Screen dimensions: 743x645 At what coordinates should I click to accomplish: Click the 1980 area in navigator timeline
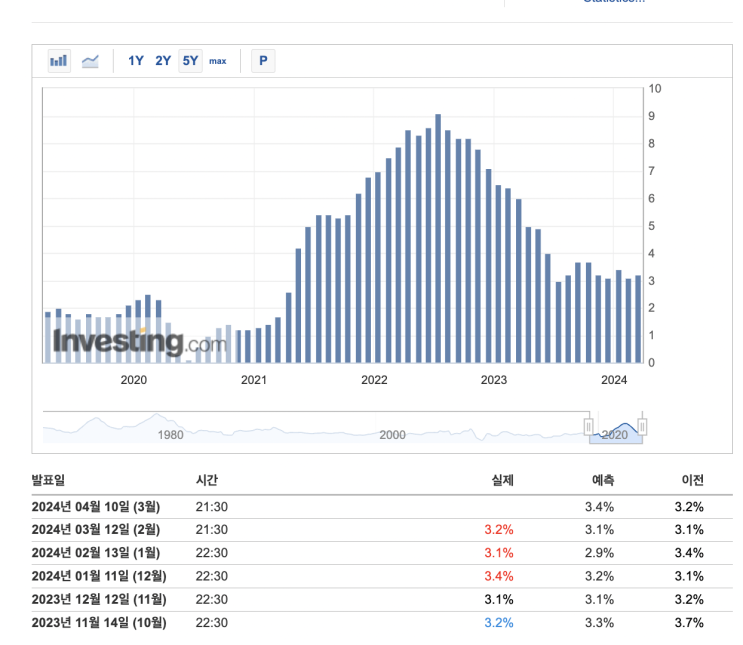171,435
